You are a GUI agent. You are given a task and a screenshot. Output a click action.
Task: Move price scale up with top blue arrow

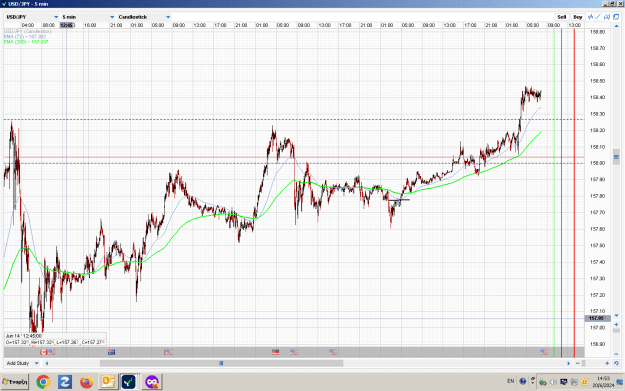tap(616, 26)
